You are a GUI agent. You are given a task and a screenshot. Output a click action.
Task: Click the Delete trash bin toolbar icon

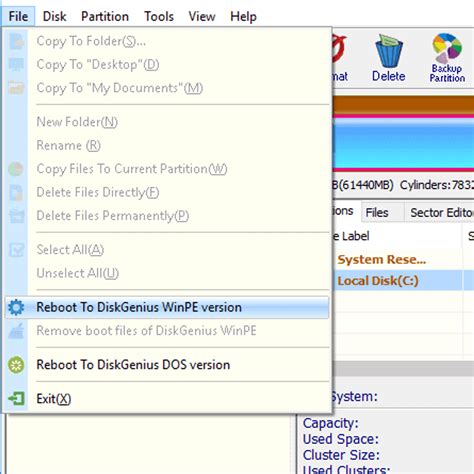(389, 52)
